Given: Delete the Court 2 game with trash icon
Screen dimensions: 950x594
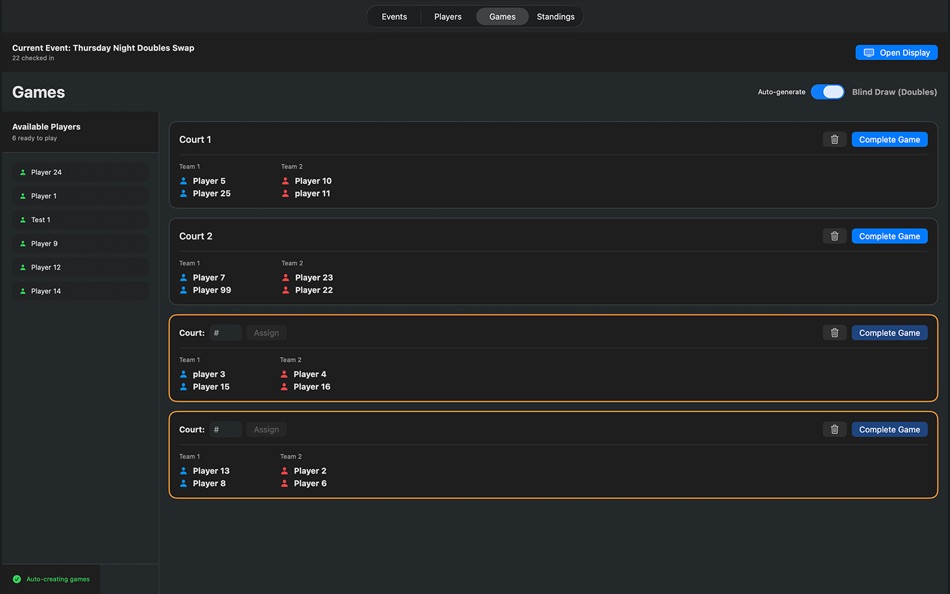Looking at the screenshot, I should tap(834, 236).
